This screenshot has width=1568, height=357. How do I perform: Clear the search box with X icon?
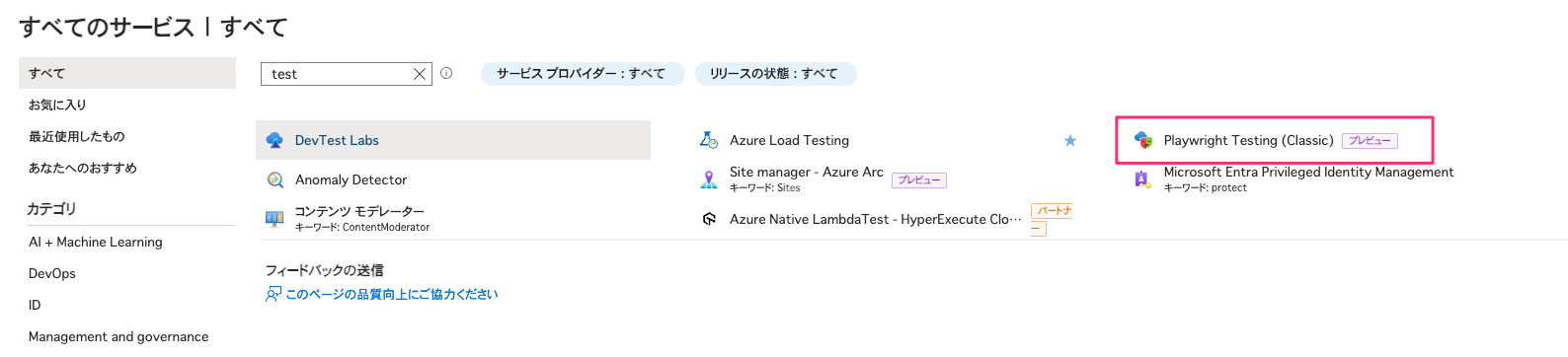[x=420, y=74]
